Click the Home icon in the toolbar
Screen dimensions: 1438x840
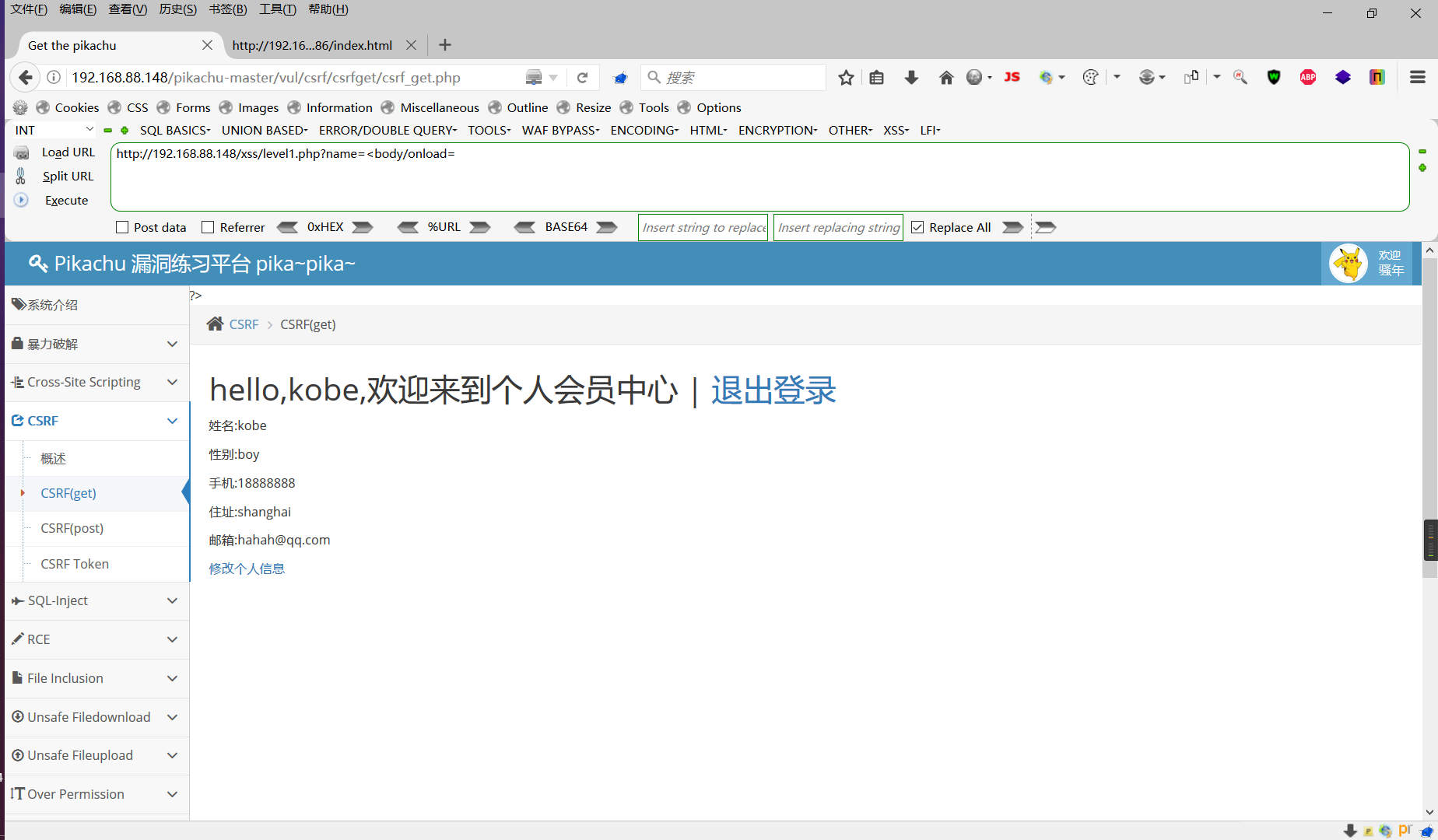pos(946,77)
